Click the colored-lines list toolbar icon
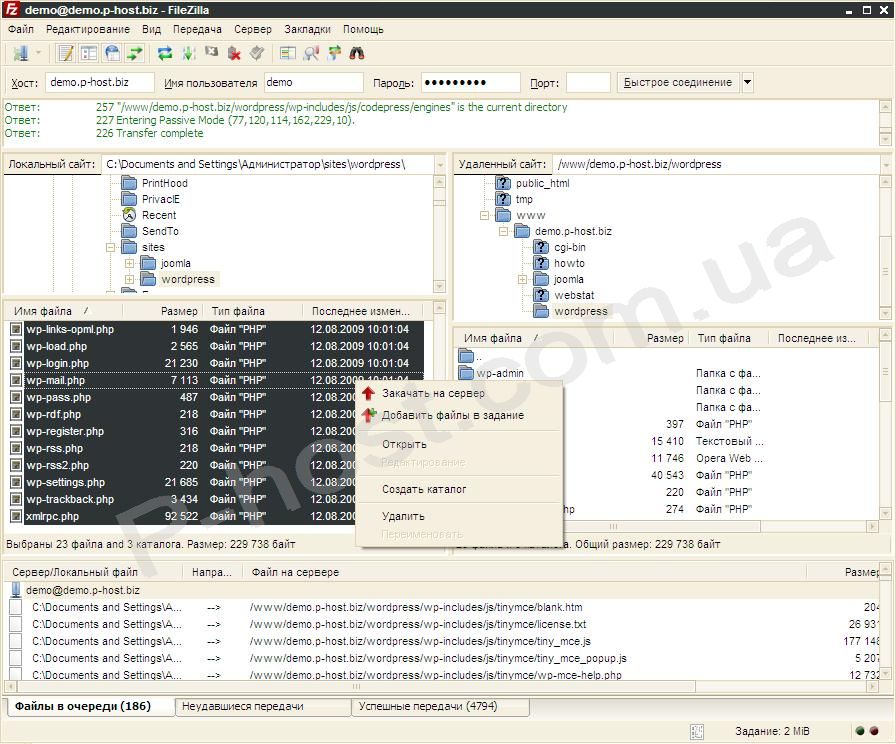Screen dimensions: 896x744 tap(287, 54)
